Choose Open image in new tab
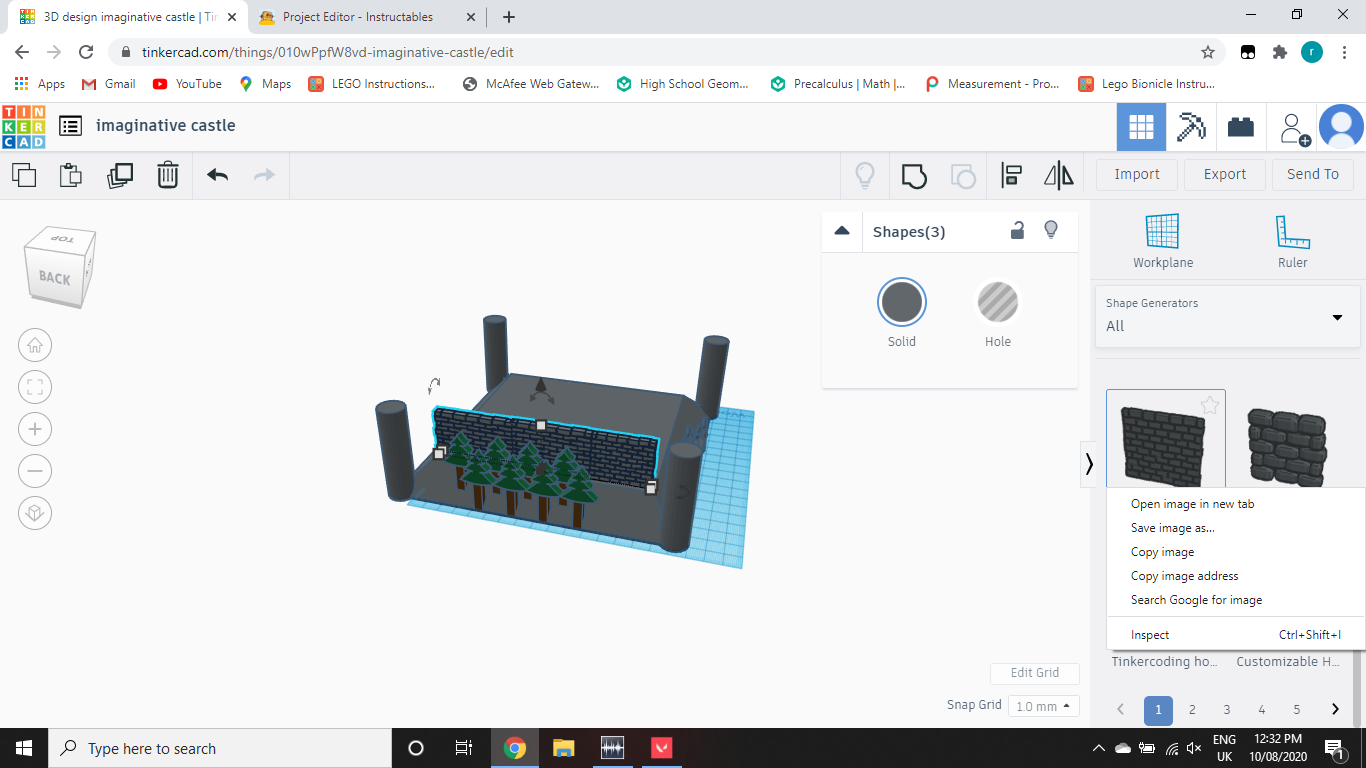Viewport: 1366px width, 768px height. [x=1192, y=504]
